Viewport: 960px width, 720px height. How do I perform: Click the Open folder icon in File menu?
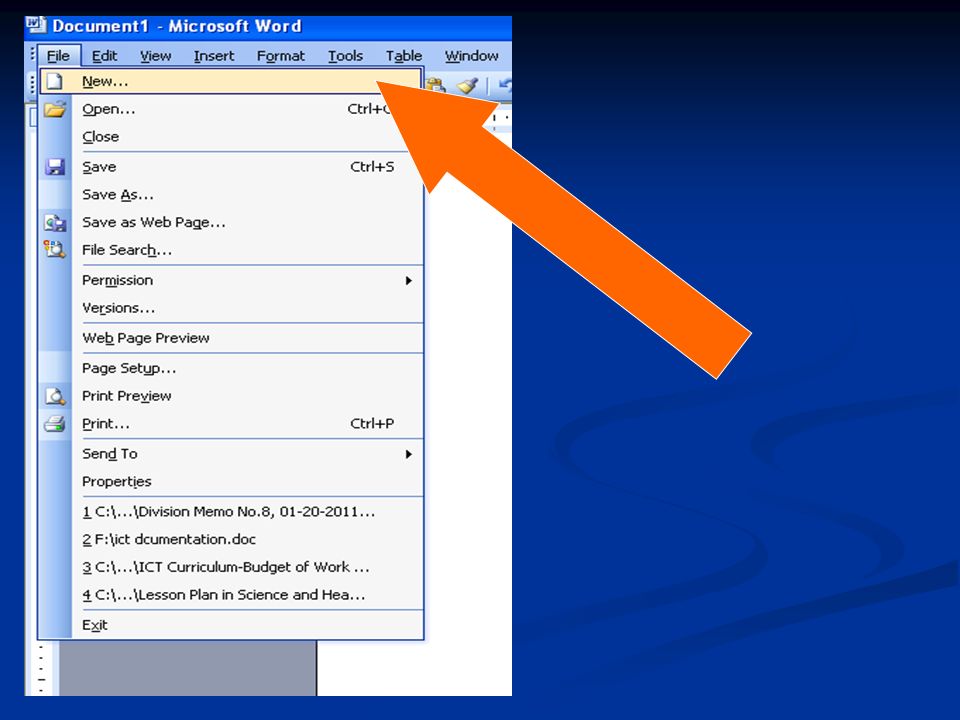54,109
